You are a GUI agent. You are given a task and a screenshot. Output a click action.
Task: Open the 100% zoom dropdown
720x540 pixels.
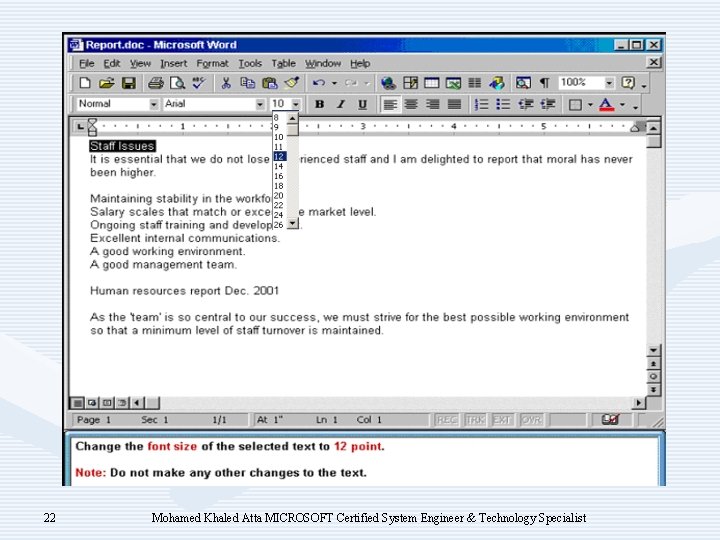pos(609,83)
